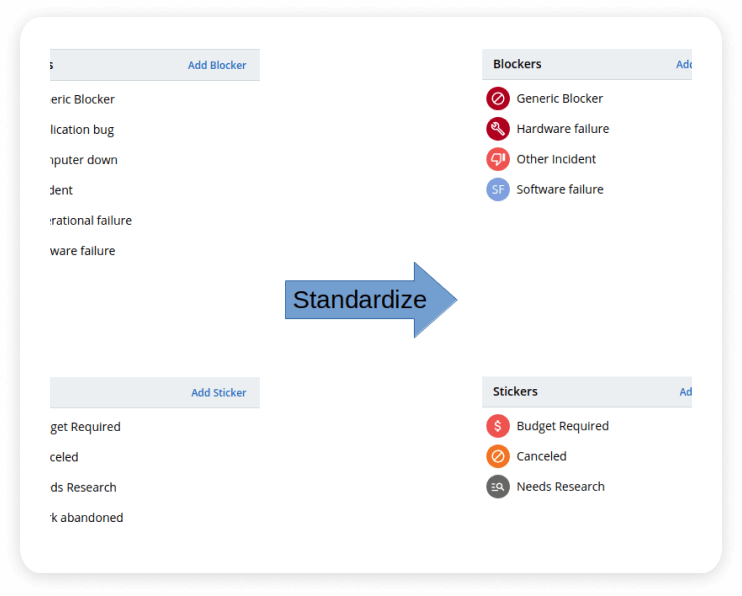
Task: Click the Generic Blocker red circle icon
Action: tap(497, 98)
